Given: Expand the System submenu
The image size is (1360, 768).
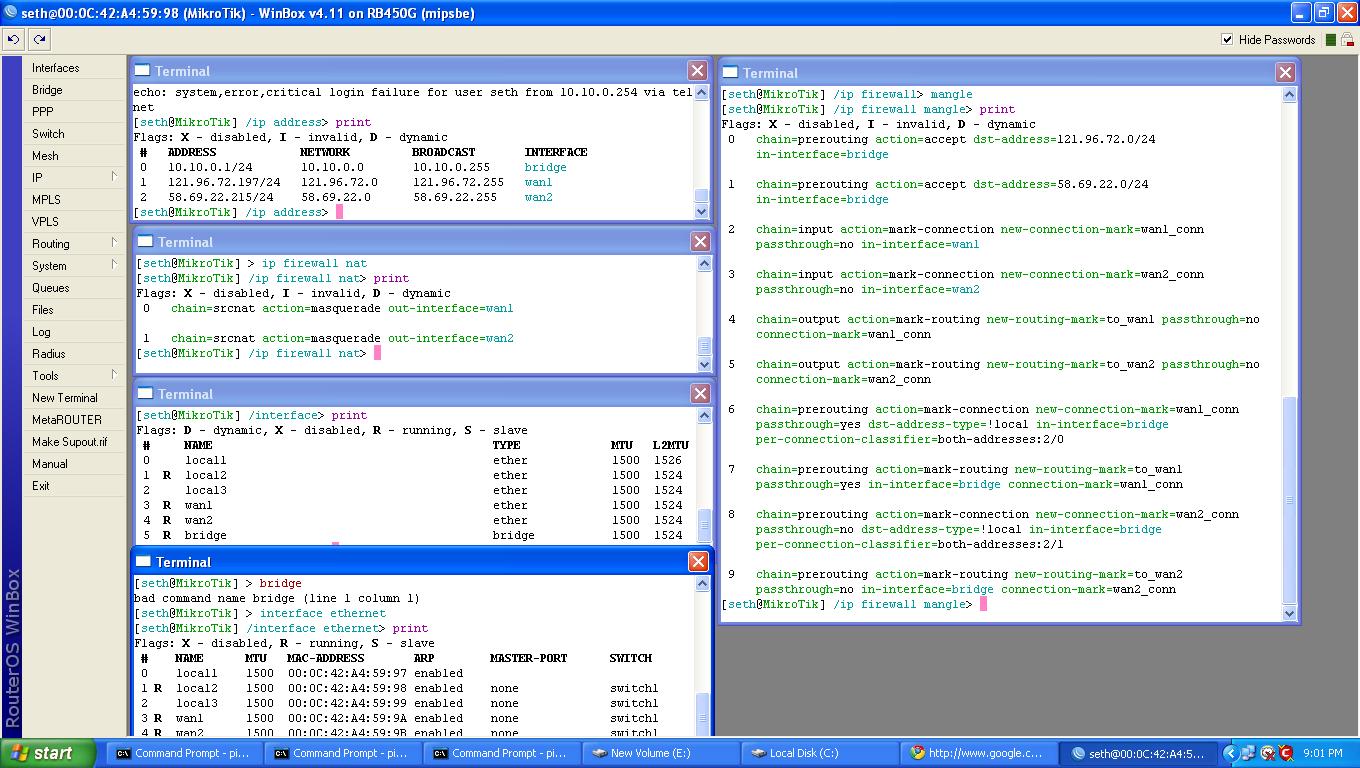Looking at the screenshot, I should (74, 266).
